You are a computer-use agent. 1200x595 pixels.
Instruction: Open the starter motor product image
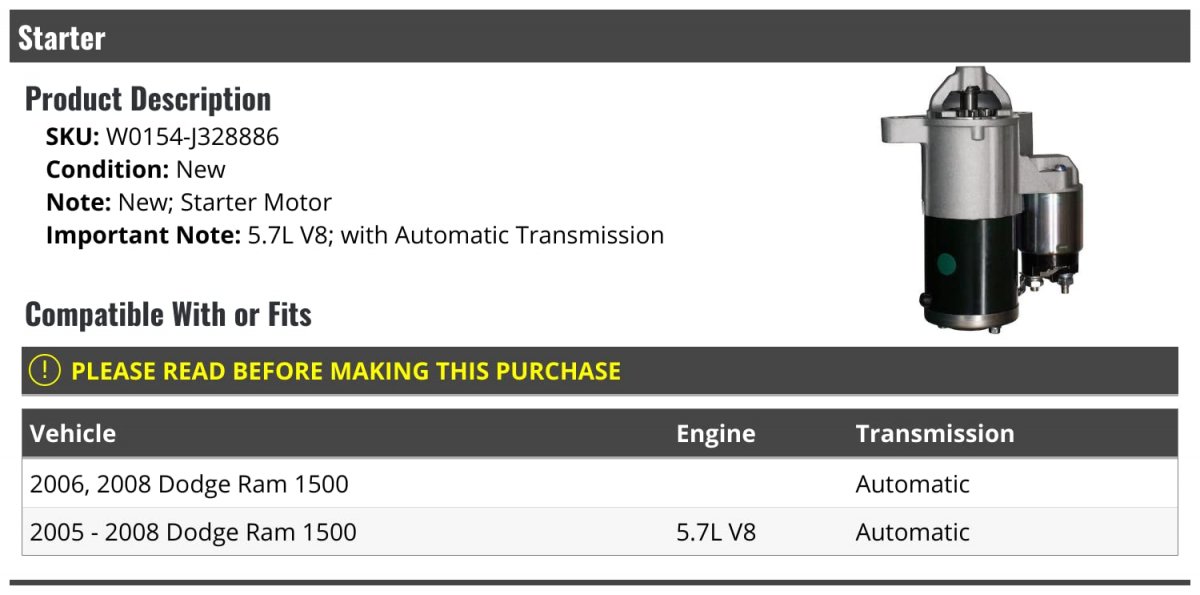[x=982, y=199]
